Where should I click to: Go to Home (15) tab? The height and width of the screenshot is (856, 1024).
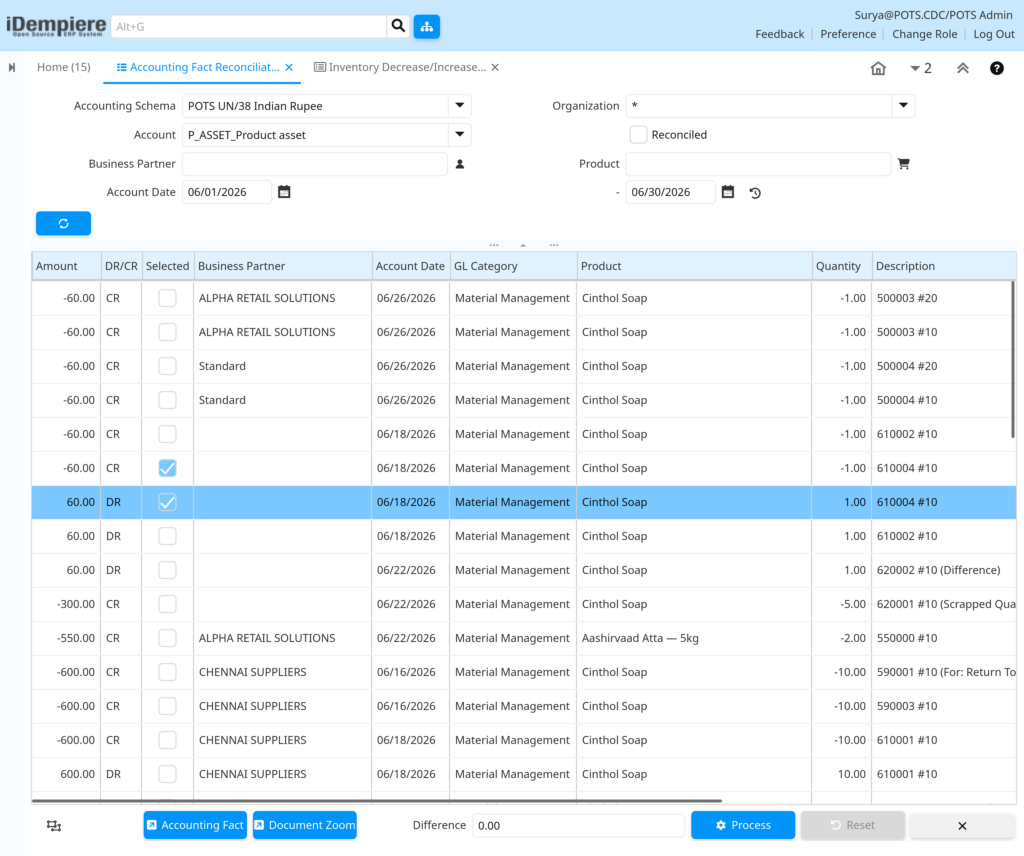(63, 67)
